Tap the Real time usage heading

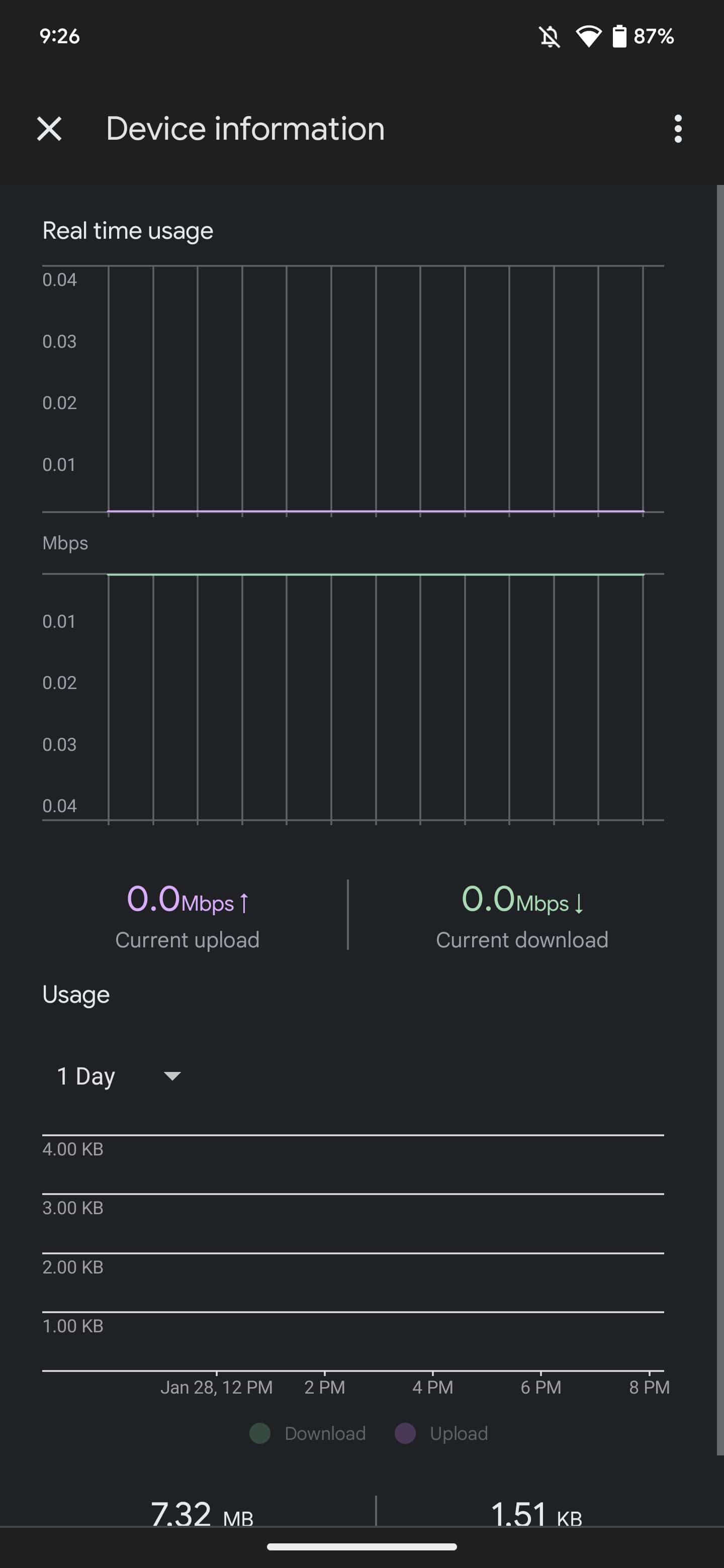click(128, 231)
